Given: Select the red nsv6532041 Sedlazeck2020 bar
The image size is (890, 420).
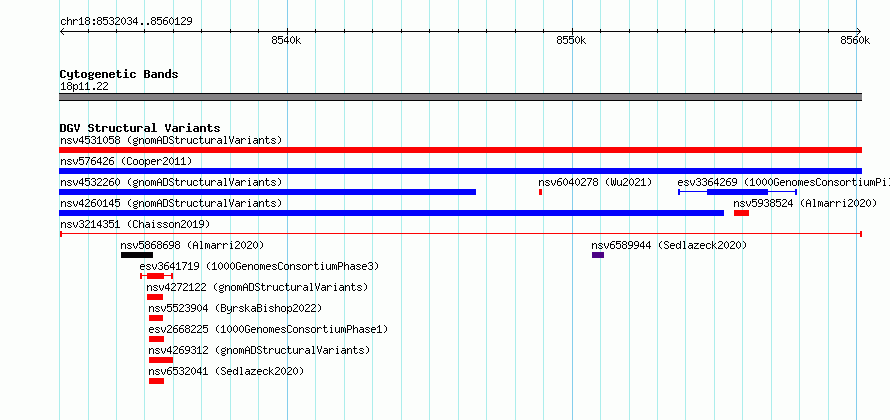Looking at the screenshot, I should click(x=157, y=381).
